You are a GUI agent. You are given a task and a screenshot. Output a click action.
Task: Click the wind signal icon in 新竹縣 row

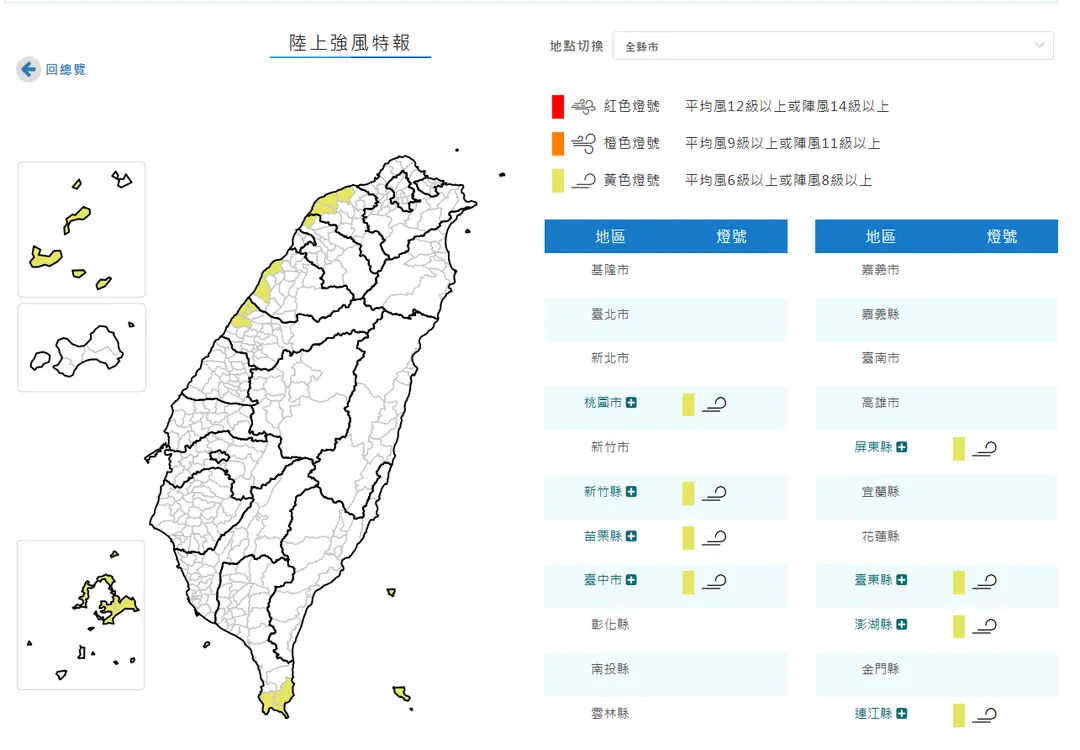(x=714, y=493)
